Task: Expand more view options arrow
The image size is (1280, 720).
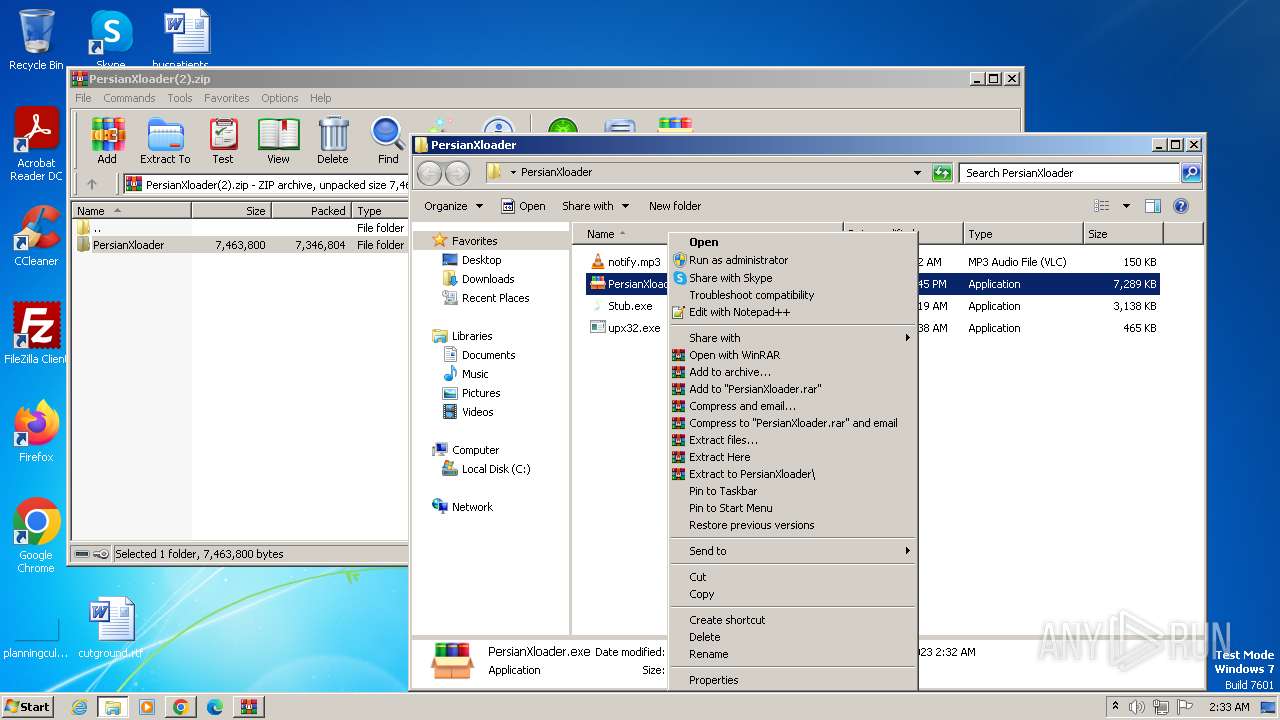Action: 1126,206
